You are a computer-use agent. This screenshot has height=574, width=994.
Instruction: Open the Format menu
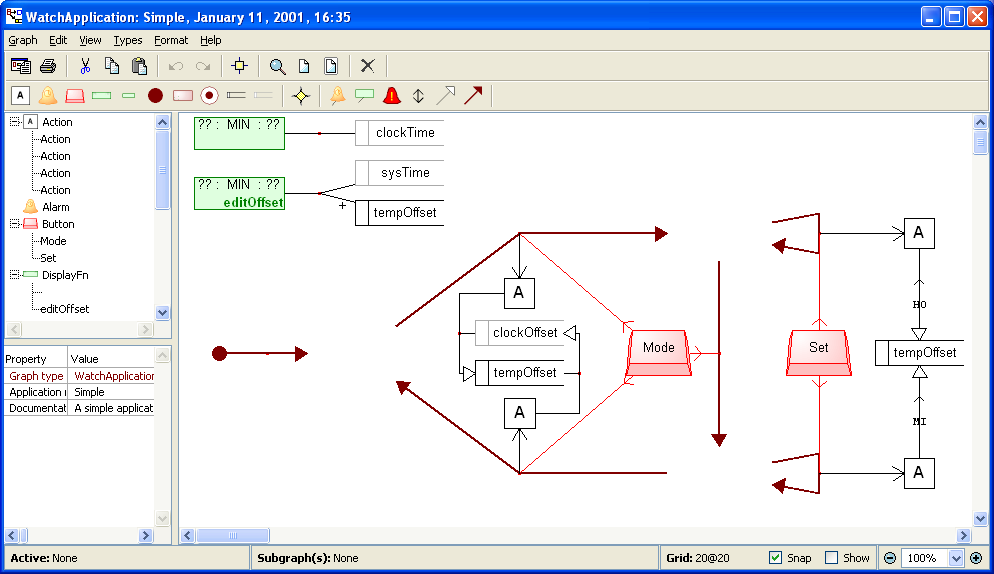(171, 40)
